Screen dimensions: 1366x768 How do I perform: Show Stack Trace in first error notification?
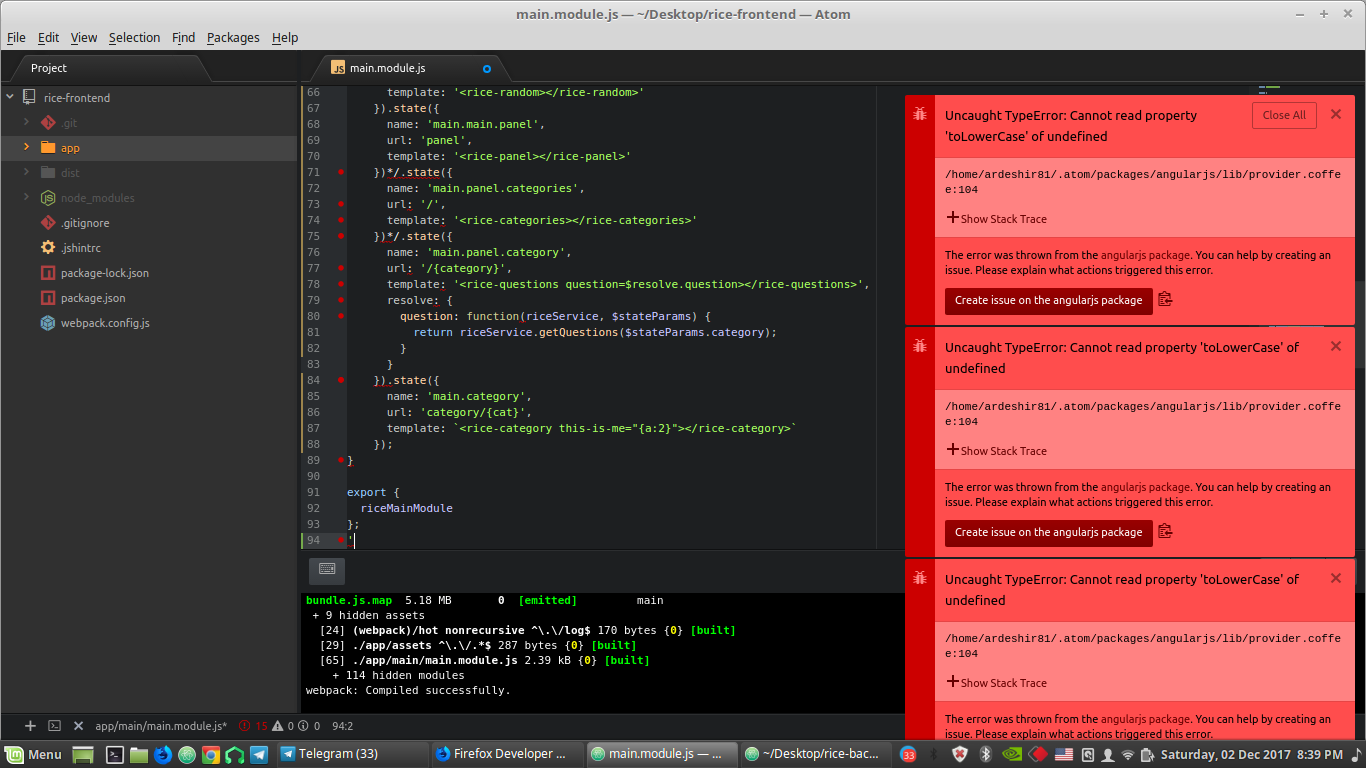(997, 219)
